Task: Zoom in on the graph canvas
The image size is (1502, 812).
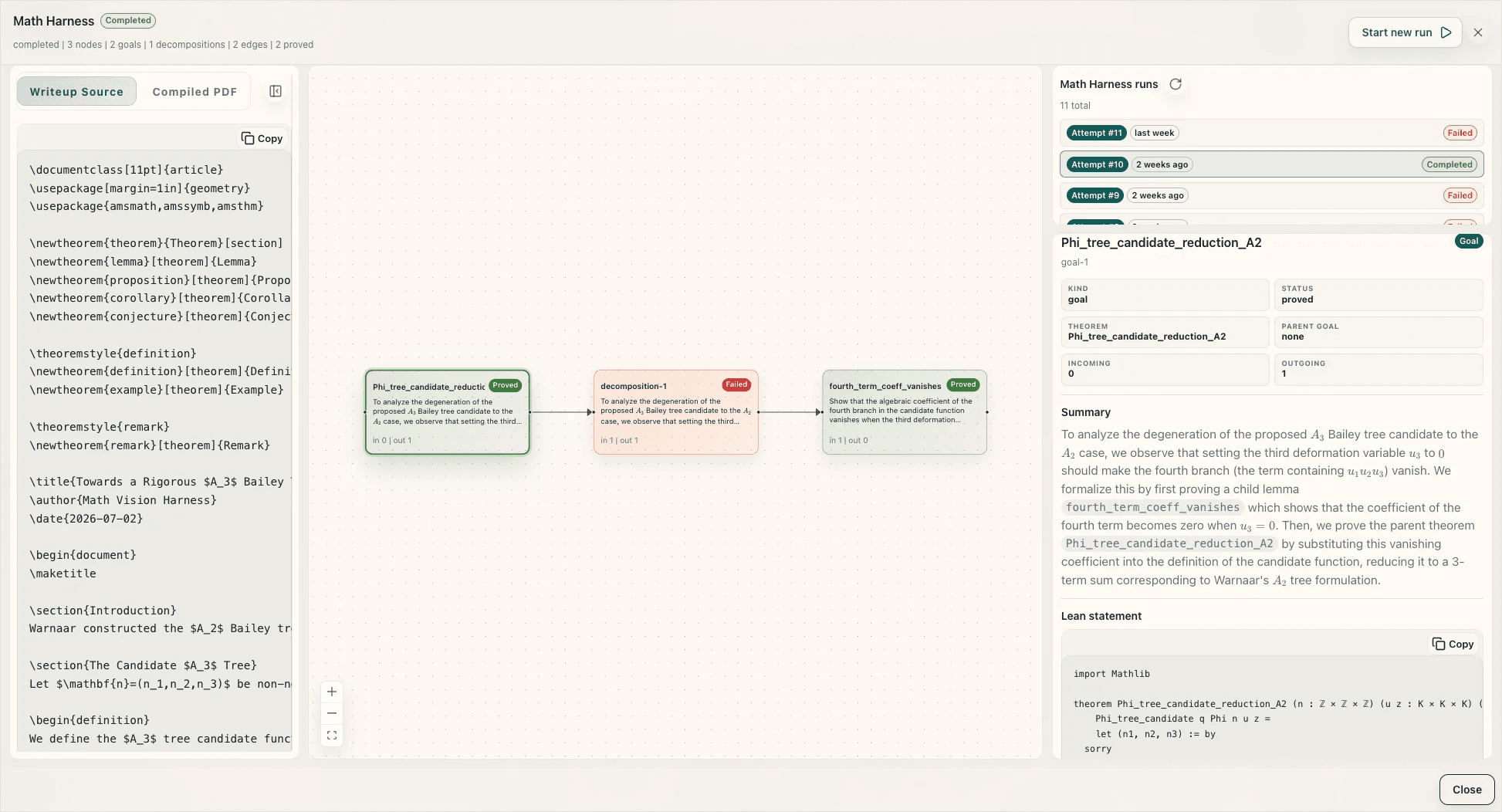Action: [332, 692]
